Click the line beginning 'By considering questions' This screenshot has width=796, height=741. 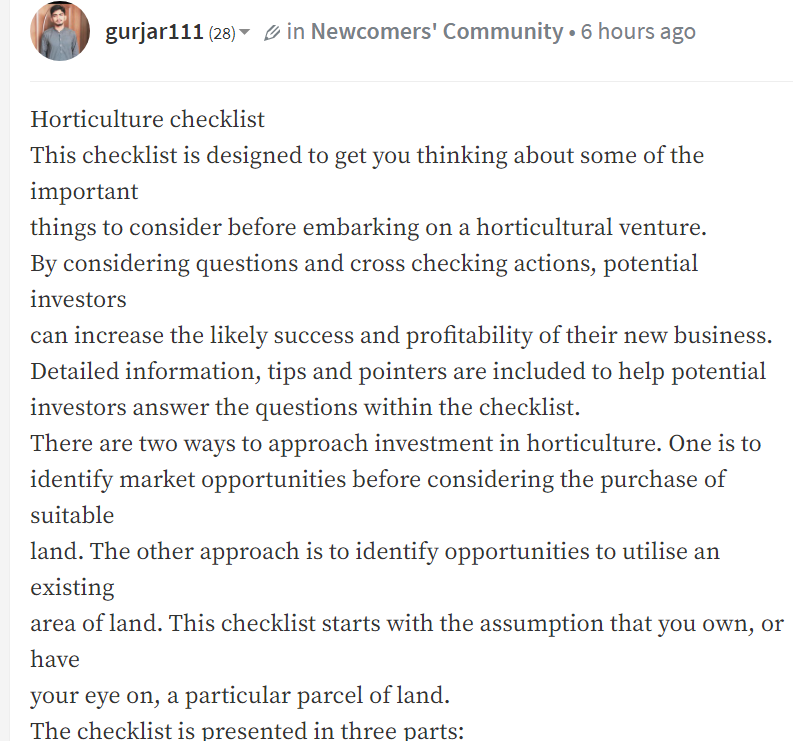[364, 264]
